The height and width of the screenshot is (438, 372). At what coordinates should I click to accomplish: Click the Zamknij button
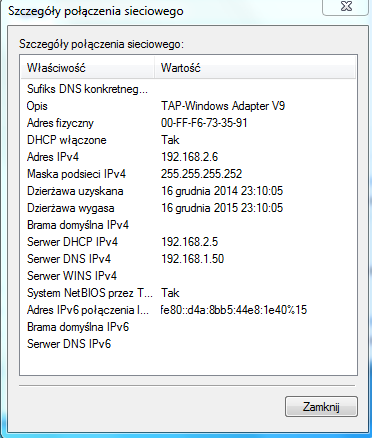pyautogui.click(x=321, y=406)
